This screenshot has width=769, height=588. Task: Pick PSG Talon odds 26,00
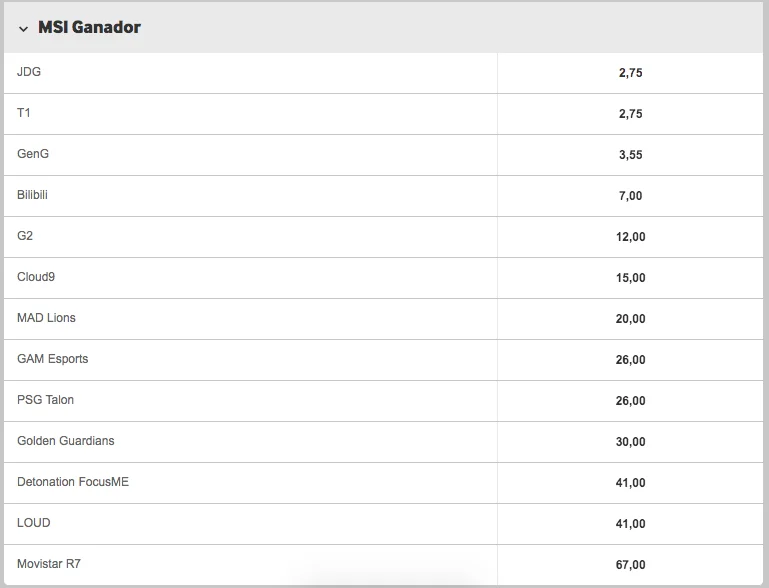tap(630, 401)
